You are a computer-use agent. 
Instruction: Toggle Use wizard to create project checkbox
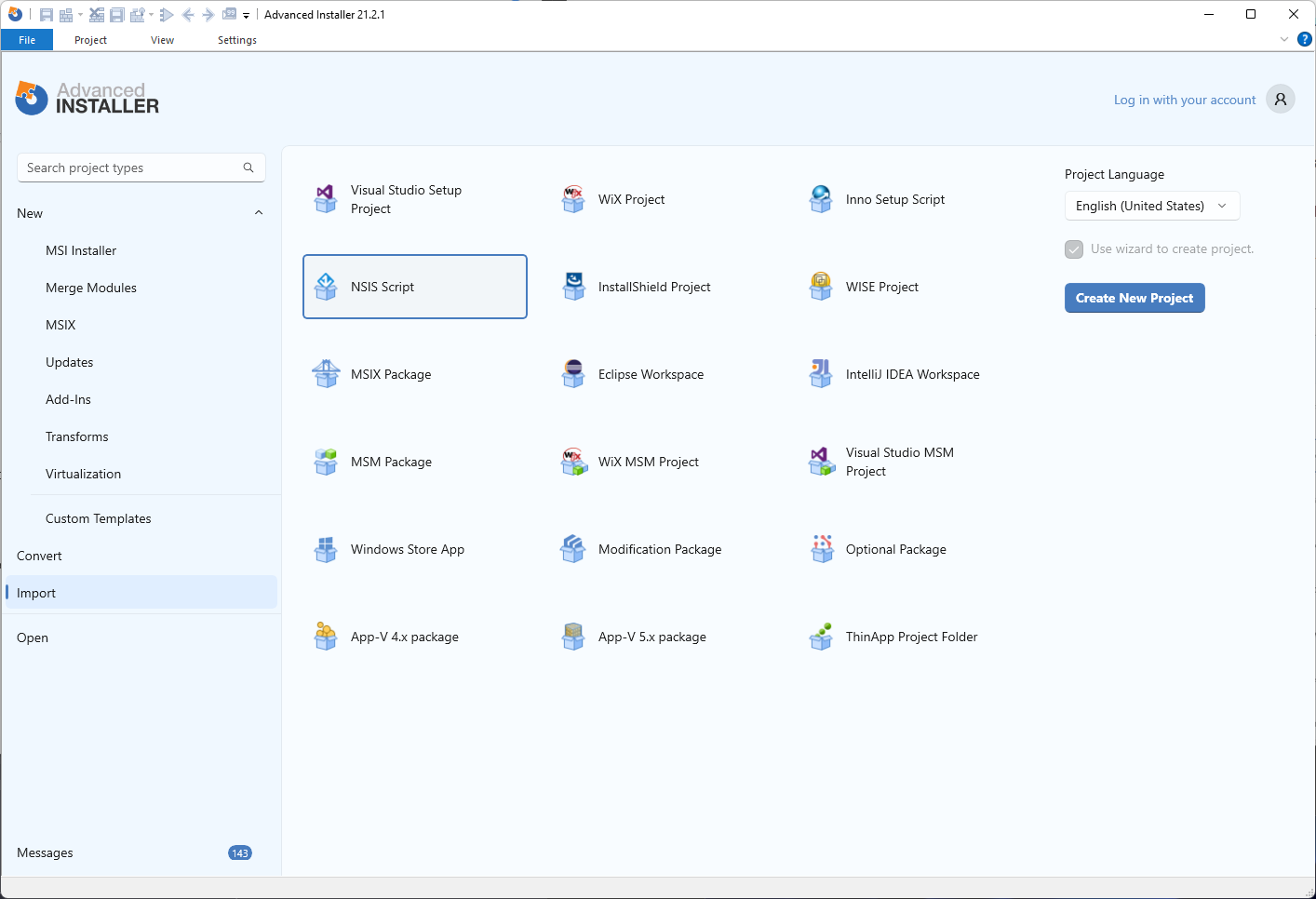[x=1074, y=249]
